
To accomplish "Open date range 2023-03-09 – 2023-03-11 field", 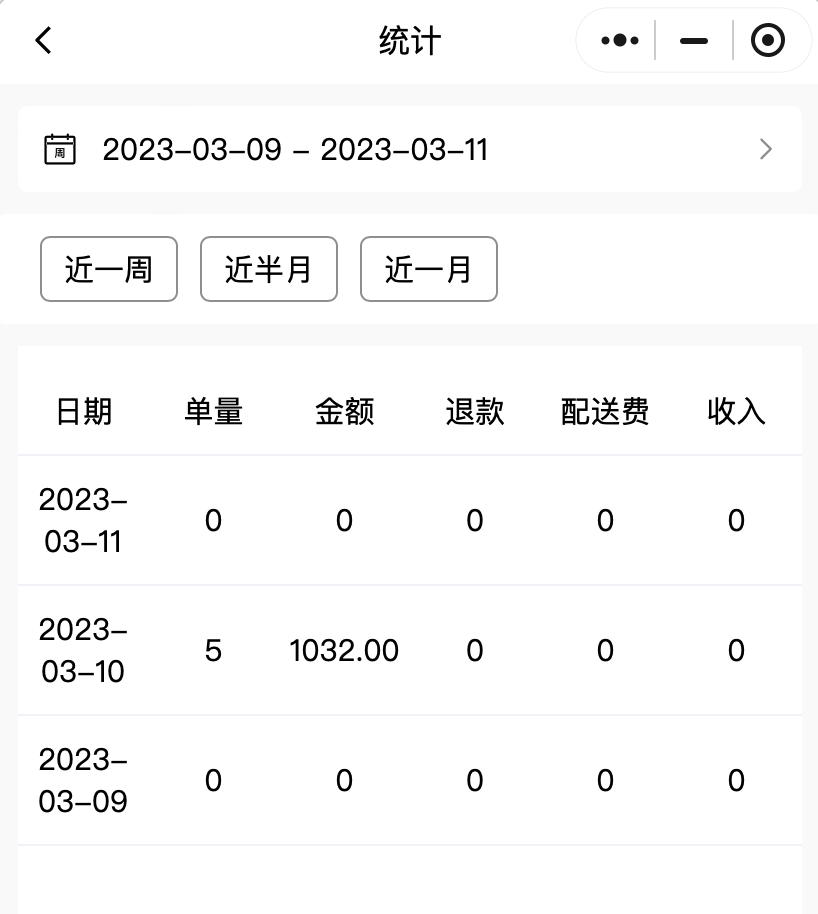I will pos(410,149).
